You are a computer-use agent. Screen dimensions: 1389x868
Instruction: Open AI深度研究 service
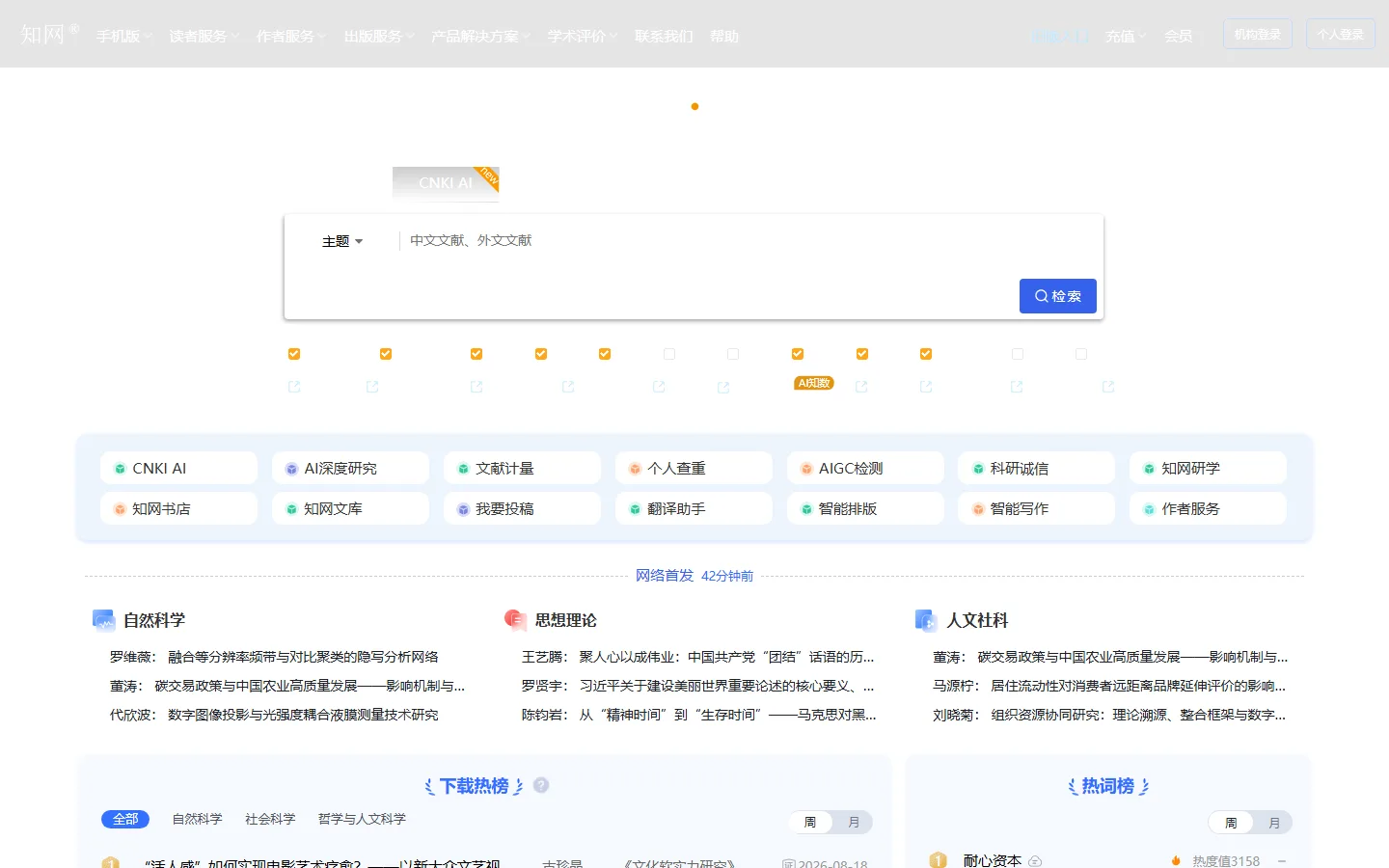pyautogui.click(x=350, y=468)
